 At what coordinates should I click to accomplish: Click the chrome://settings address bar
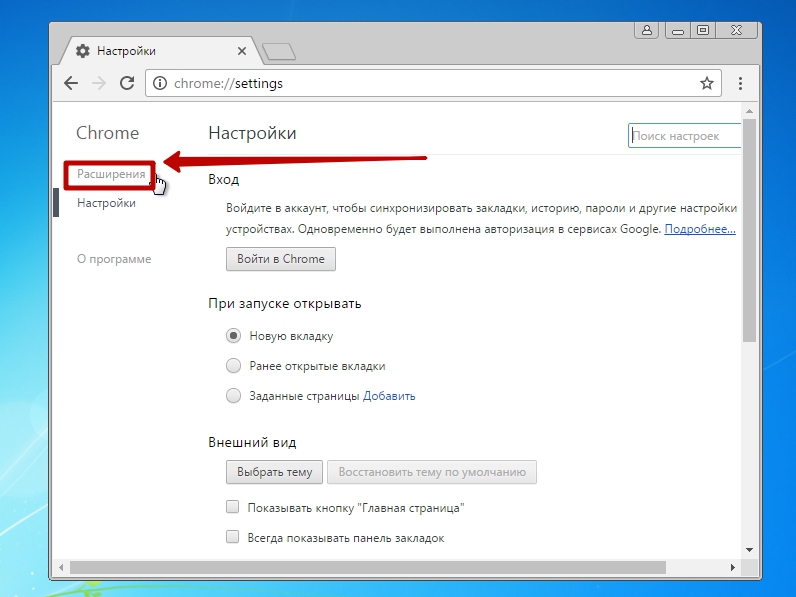click(433, 83)
